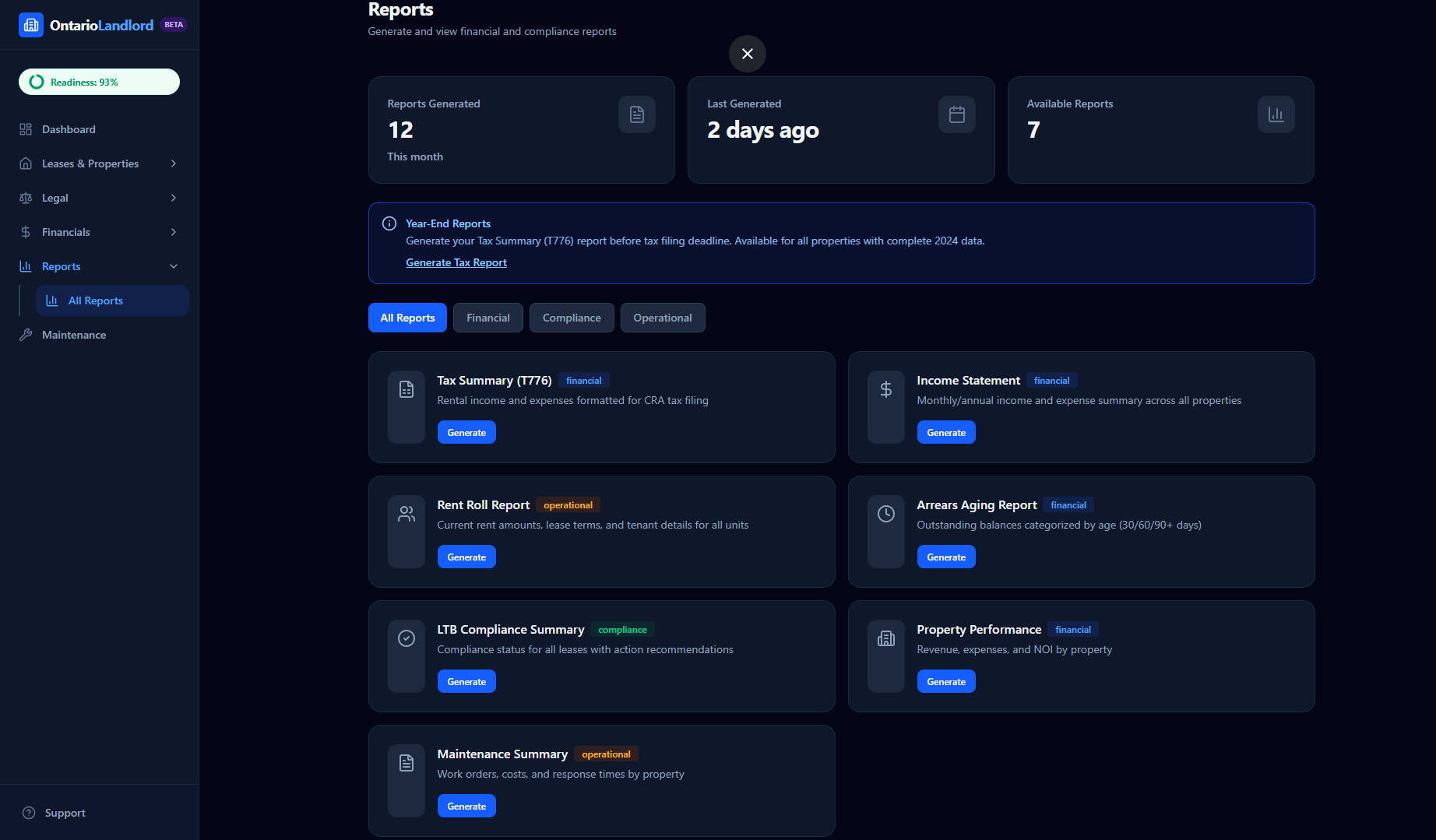Click the Income Statement dollar icon
Viewport: 1436px width, 840px height.
886,389
